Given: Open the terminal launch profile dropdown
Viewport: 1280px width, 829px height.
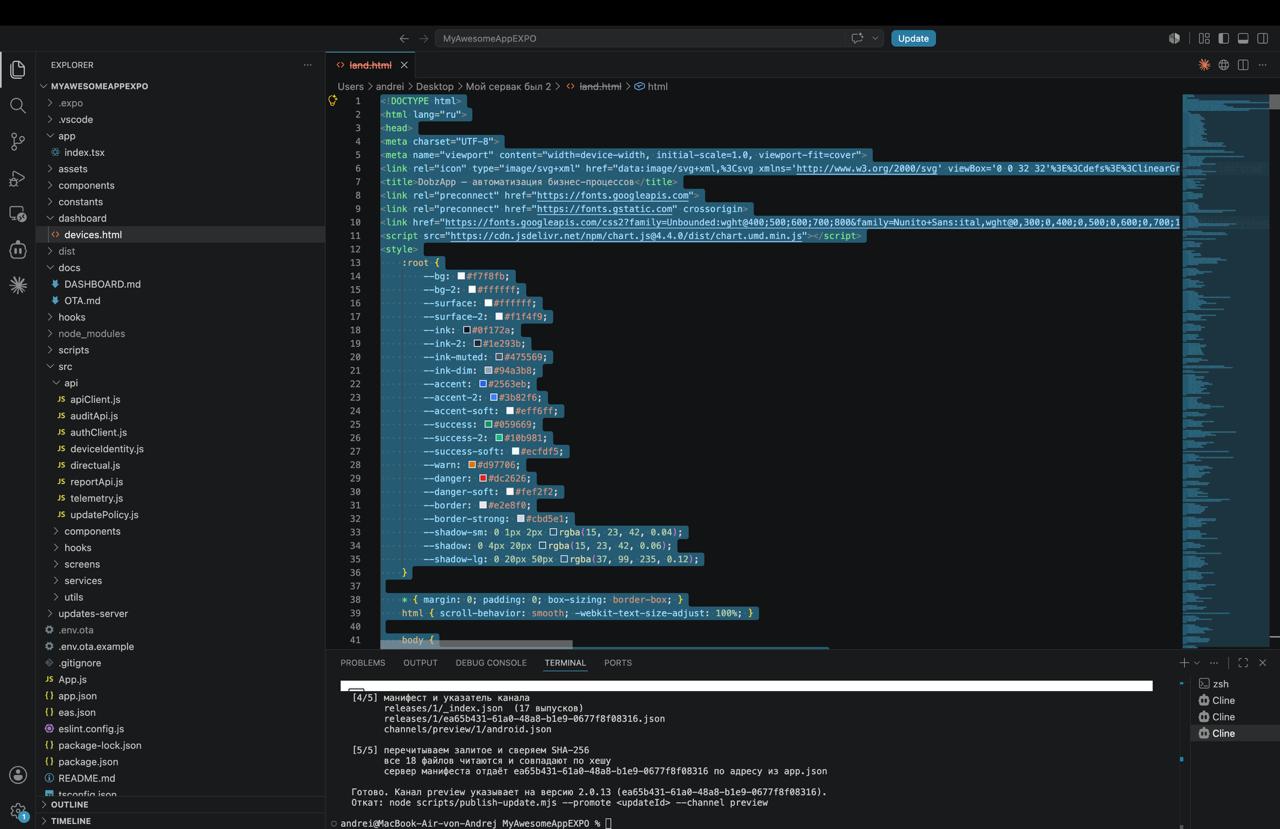Looking at the screenshot, I should click(x=1197, y=662).
